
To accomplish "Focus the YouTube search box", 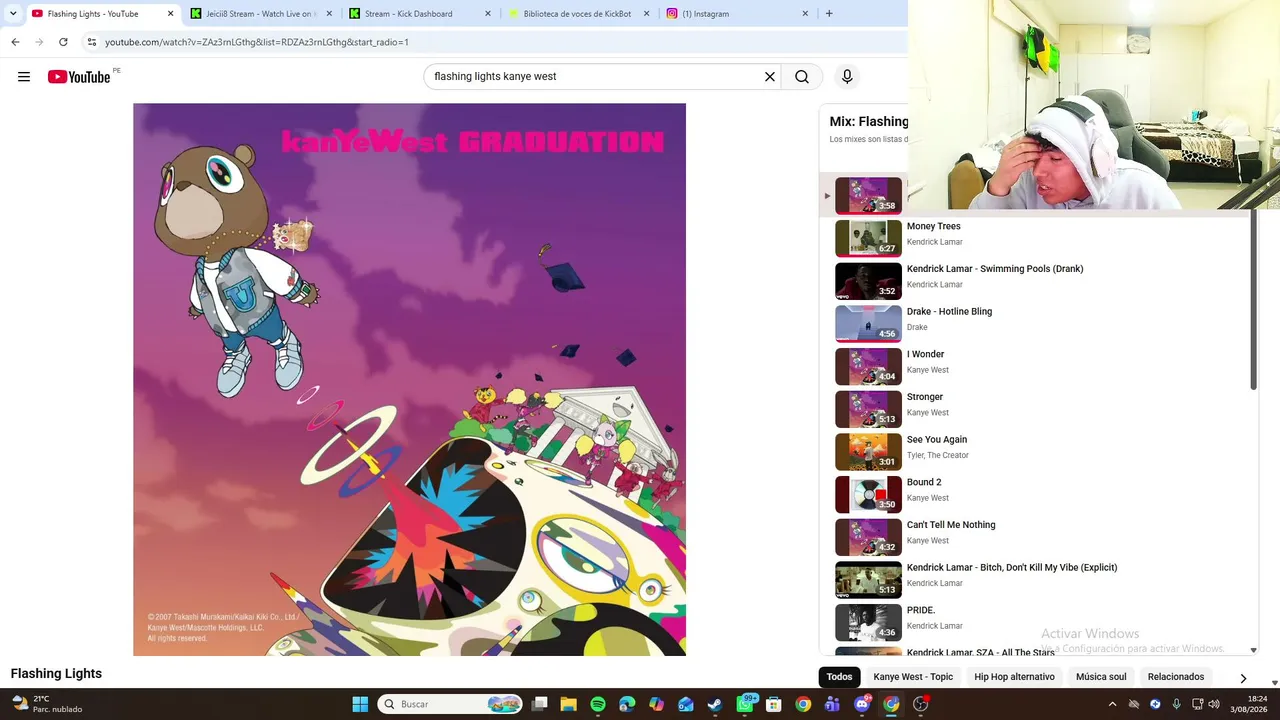I will 594,77.
